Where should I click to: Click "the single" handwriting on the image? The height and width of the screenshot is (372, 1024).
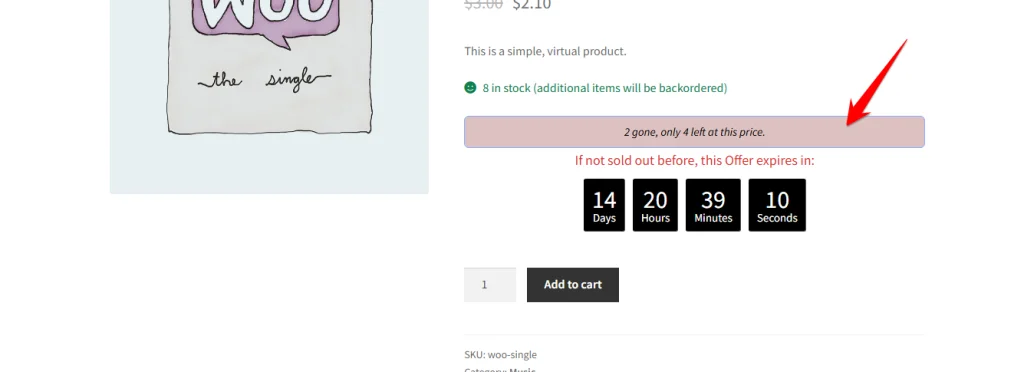[x=264, y=81]
